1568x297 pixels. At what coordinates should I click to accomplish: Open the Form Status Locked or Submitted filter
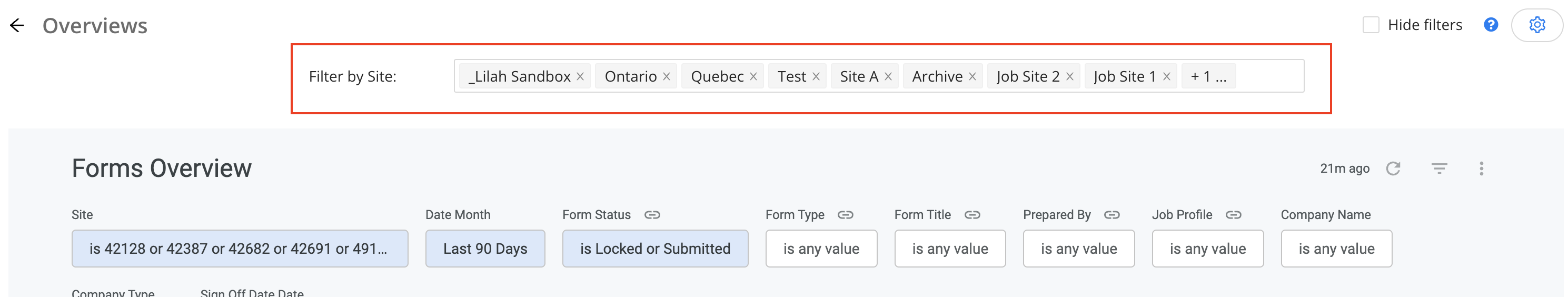655,249
